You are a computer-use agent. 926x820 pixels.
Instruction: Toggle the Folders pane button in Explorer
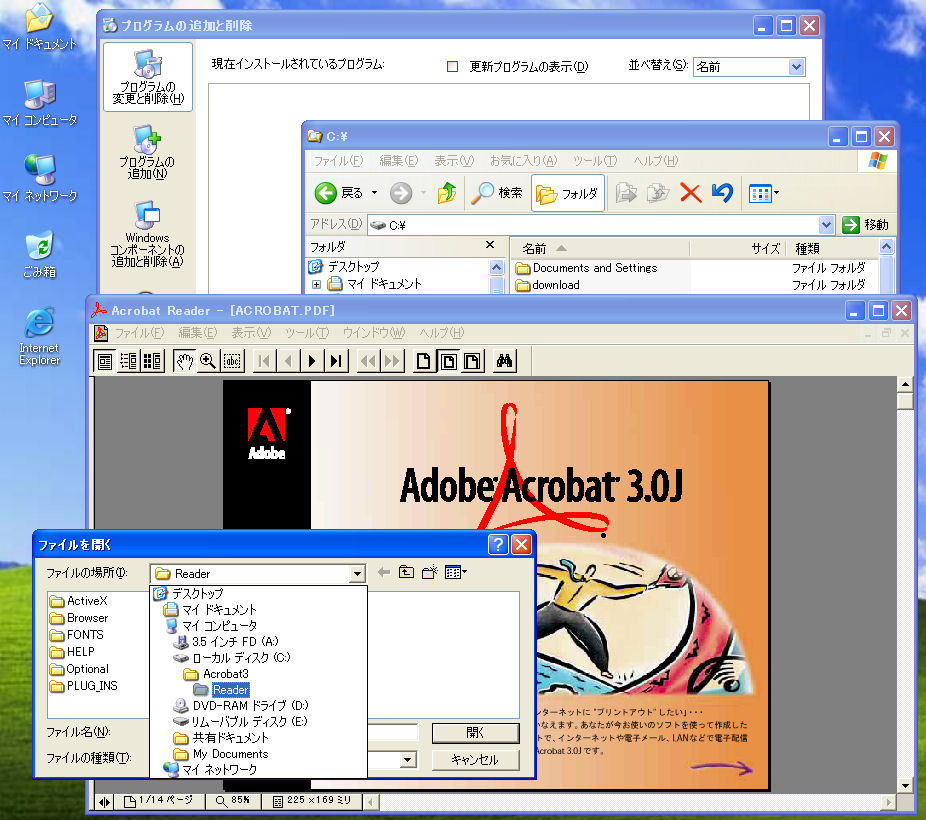point(568,193)
